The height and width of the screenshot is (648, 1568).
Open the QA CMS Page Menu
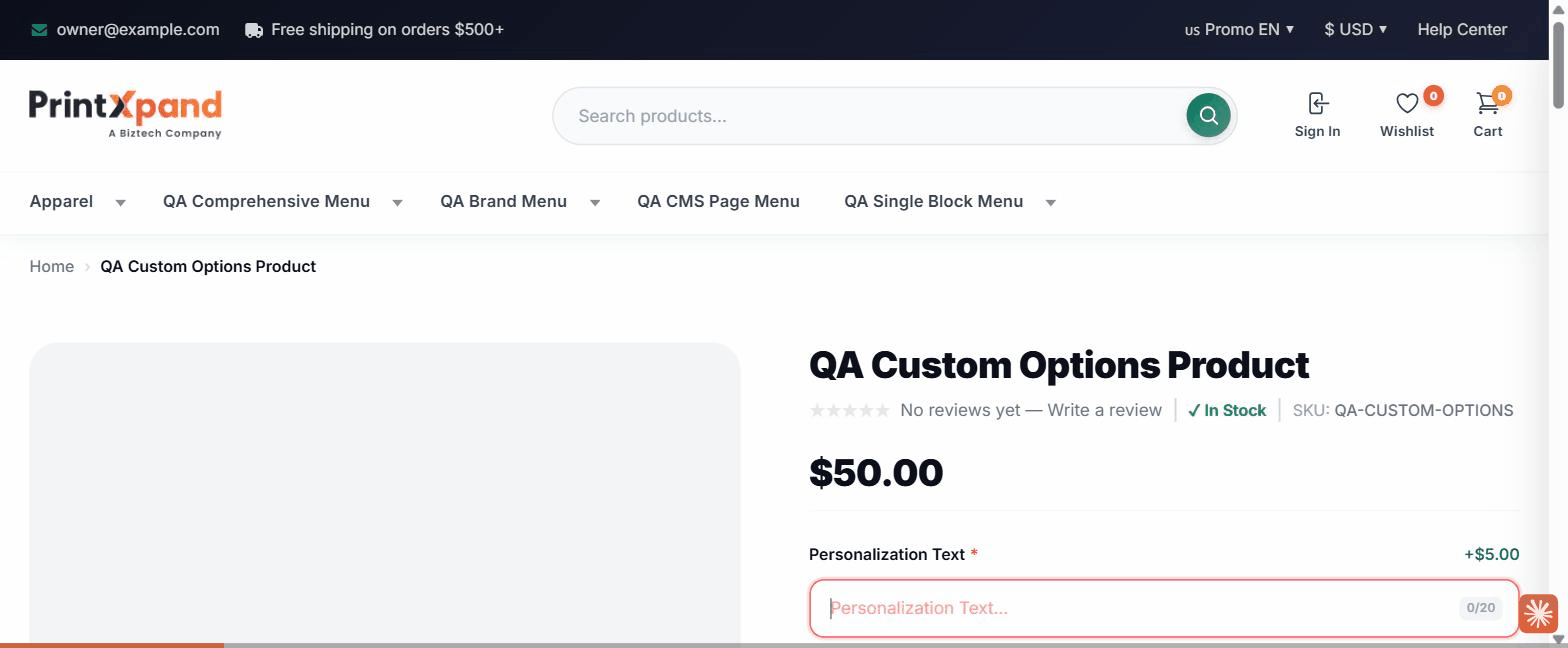pyautogui.click(x=718, y=201)
